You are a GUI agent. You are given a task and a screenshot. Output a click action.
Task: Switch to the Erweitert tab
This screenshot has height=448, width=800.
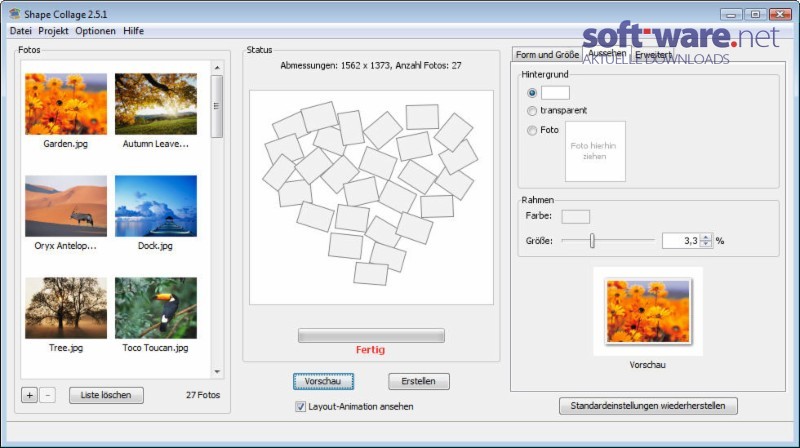click(x=653, y=55)
